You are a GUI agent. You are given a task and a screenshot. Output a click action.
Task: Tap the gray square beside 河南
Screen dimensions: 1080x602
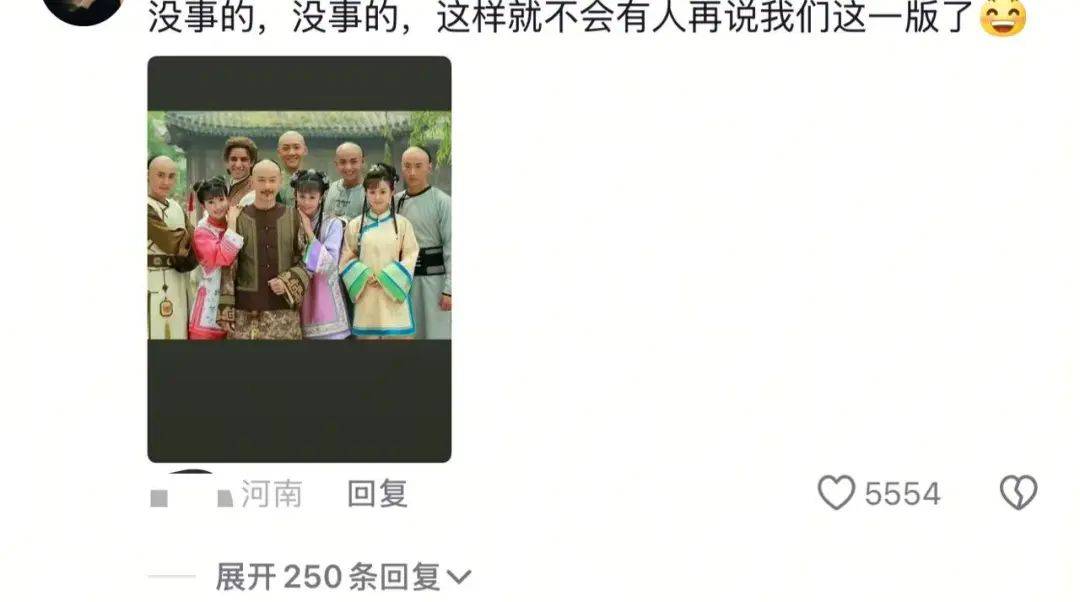[159, 498]
